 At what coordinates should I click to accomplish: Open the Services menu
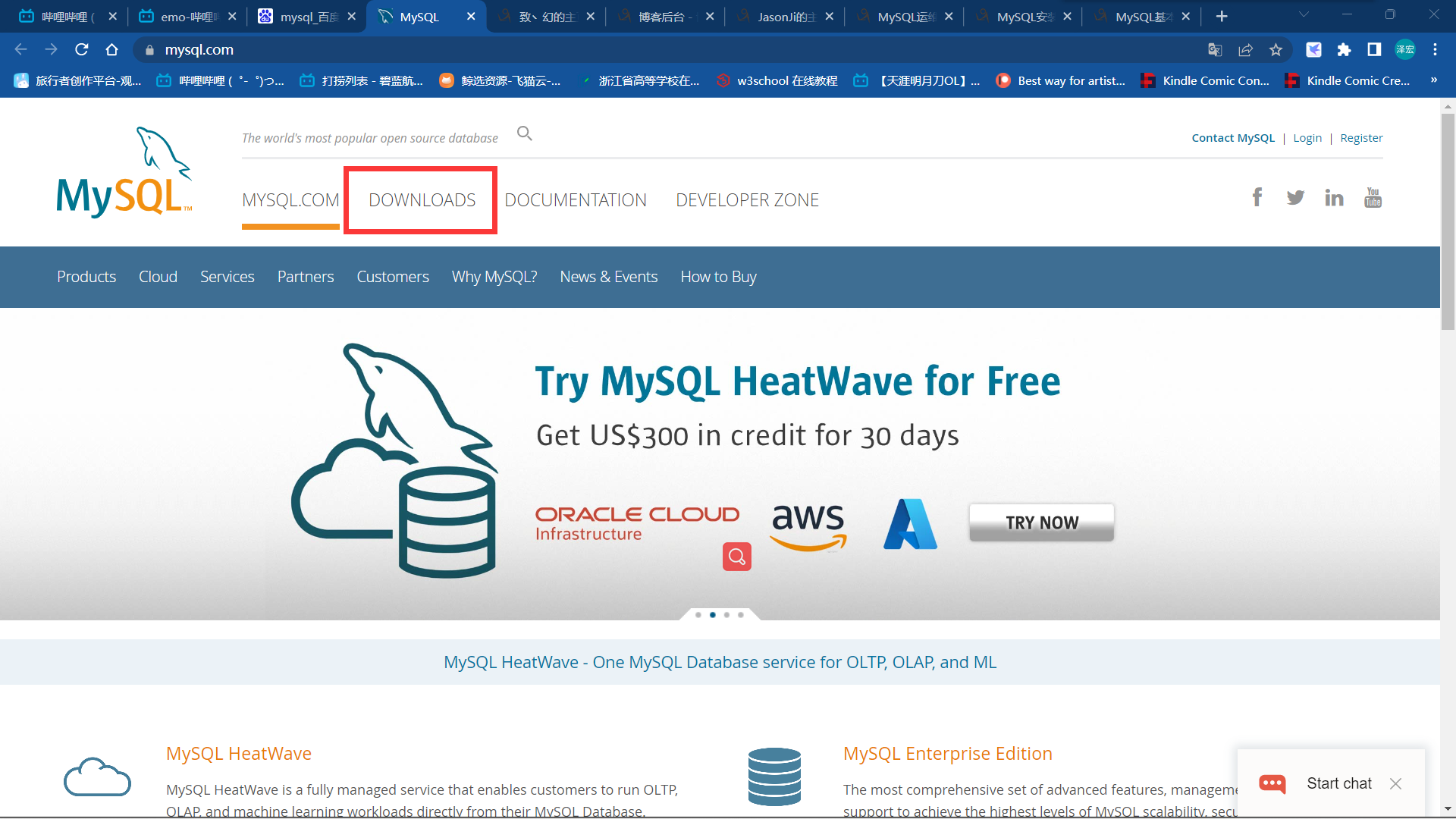(x=227, y=277)
